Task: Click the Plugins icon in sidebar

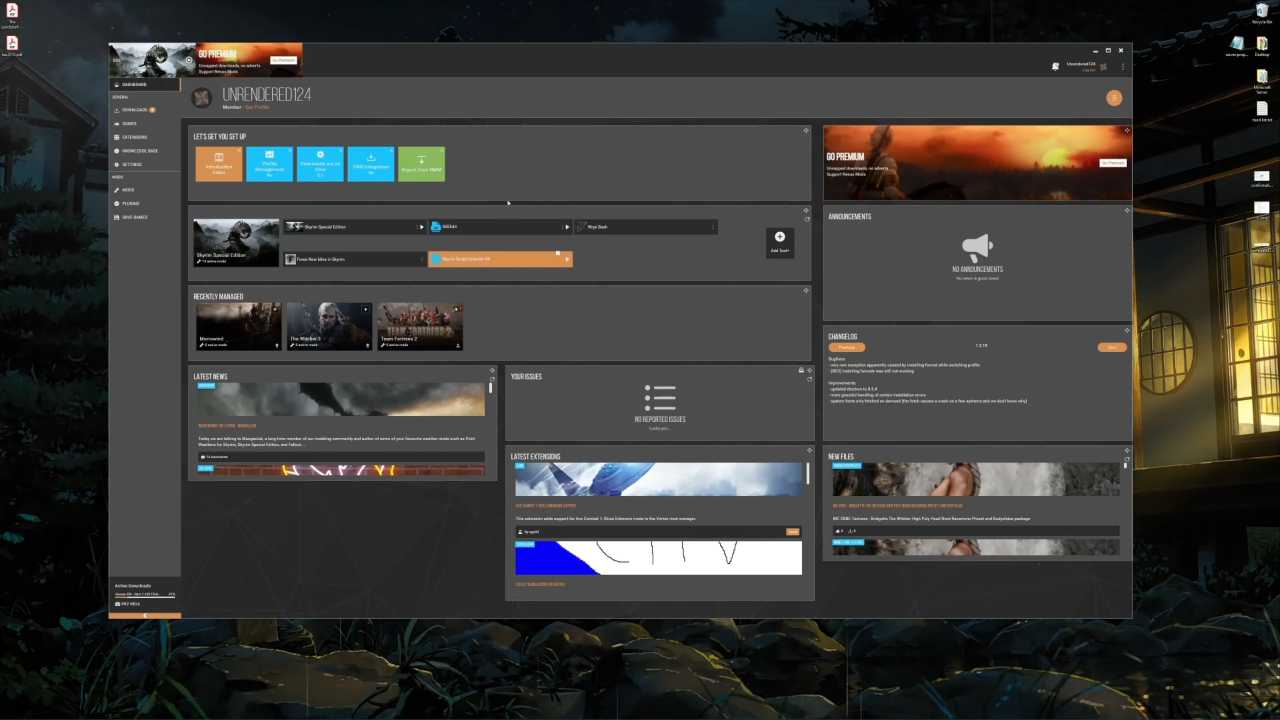Action: 117,203
